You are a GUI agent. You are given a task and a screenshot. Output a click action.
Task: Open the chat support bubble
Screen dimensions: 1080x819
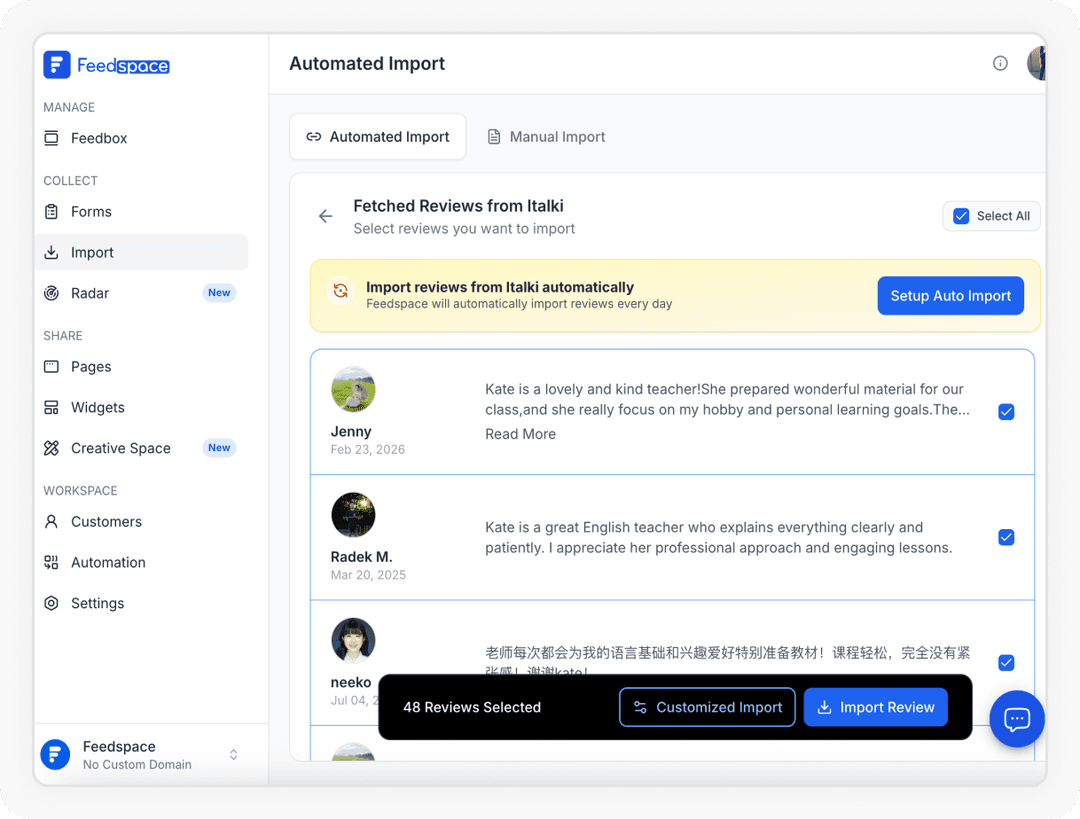[1017, 719]
